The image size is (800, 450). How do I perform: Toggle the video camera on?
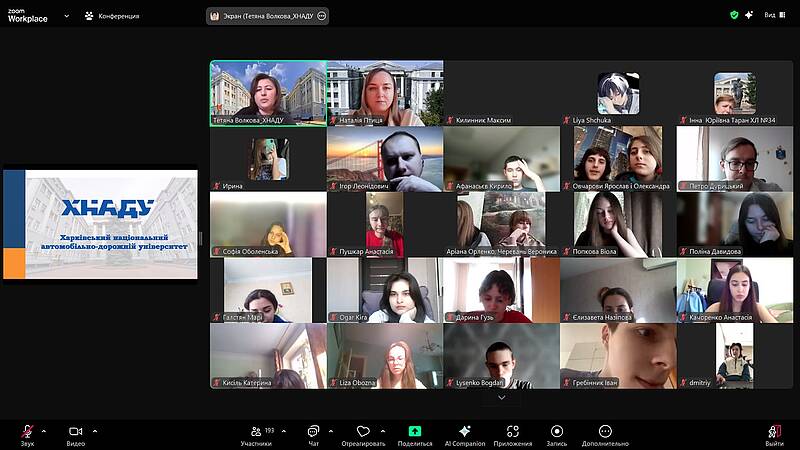tap(75, 431)
